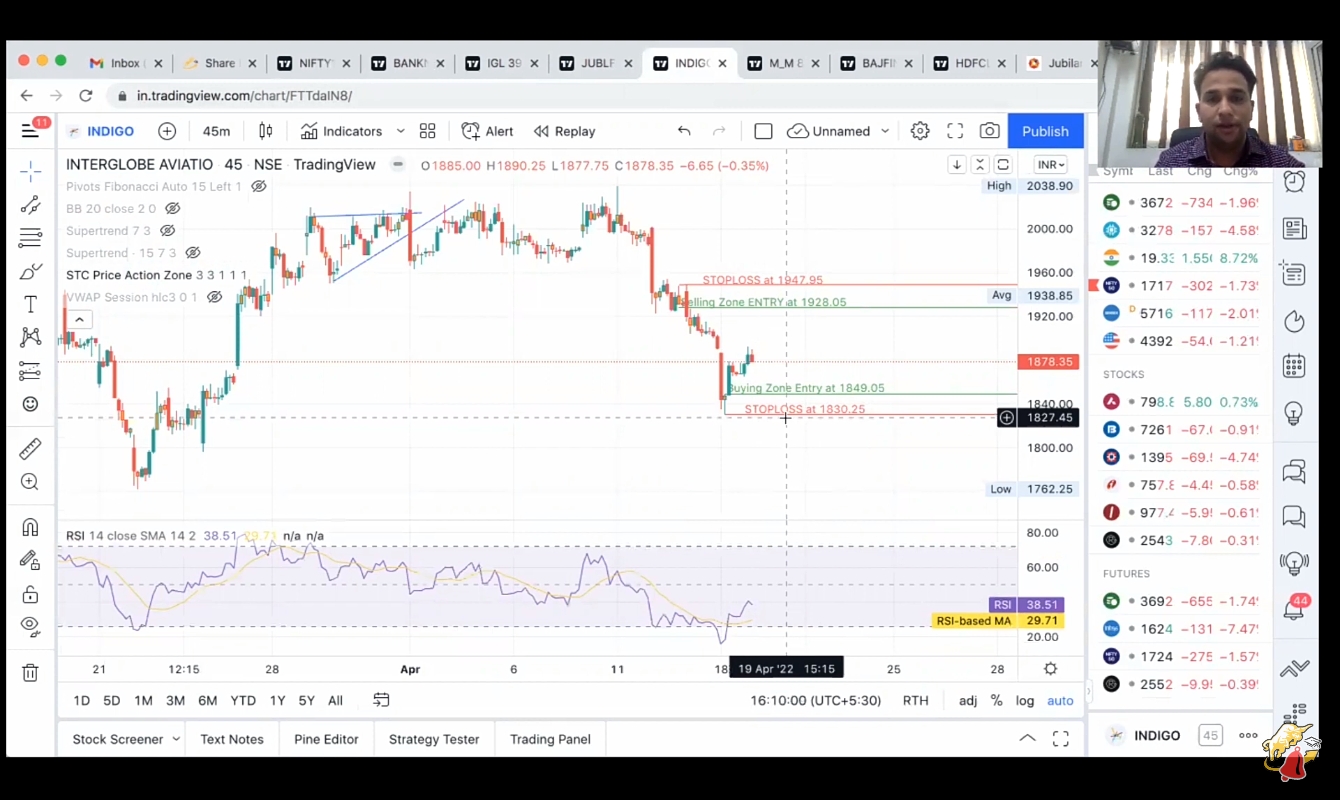Select the 1Y date range
This screenshot has width=1340, height=800.
pos(277,700)
